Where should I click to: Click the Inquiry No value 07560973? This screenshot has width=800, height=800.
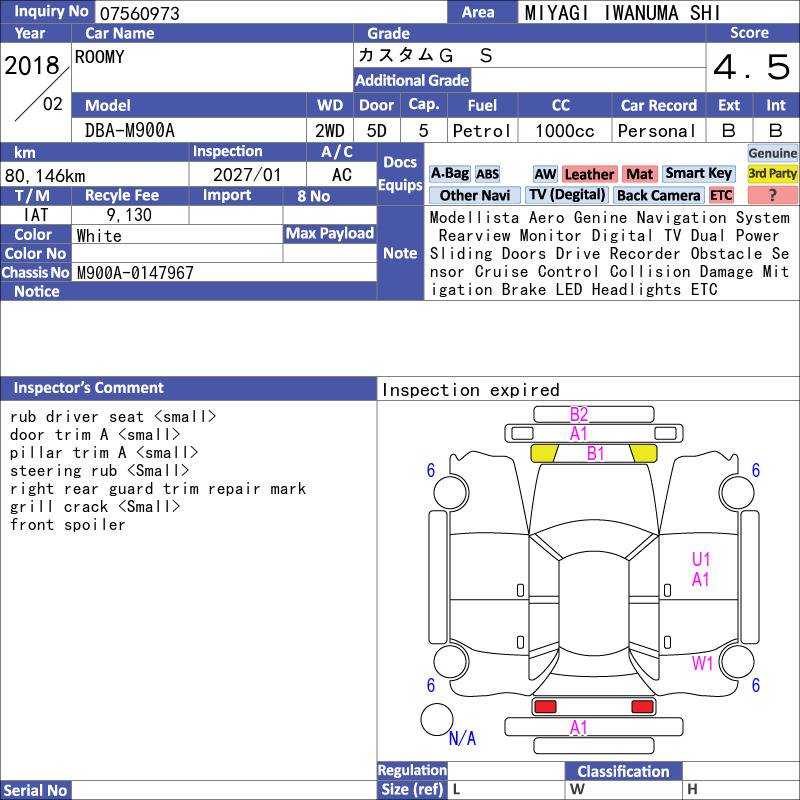tap(140, 13)
